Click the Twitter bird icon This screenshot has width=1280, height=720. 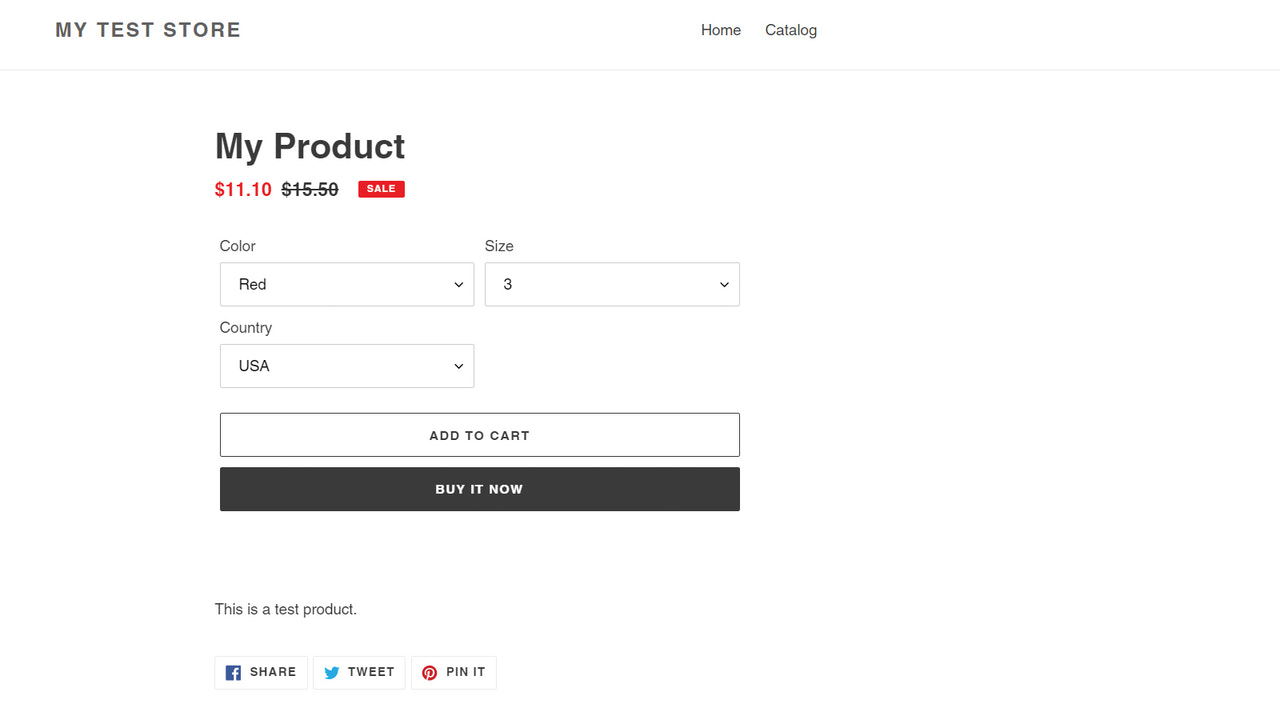(x=331, y=672)
